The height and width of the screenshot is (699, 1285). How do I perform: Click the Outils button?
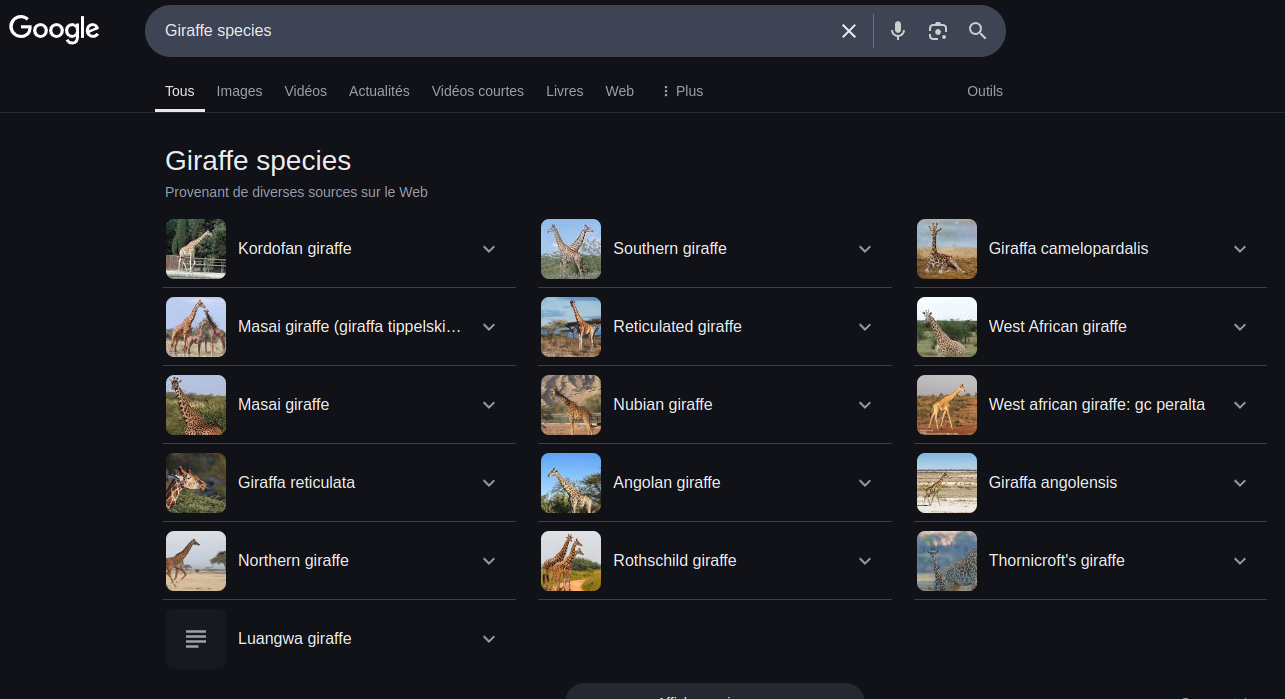point(984,91)
